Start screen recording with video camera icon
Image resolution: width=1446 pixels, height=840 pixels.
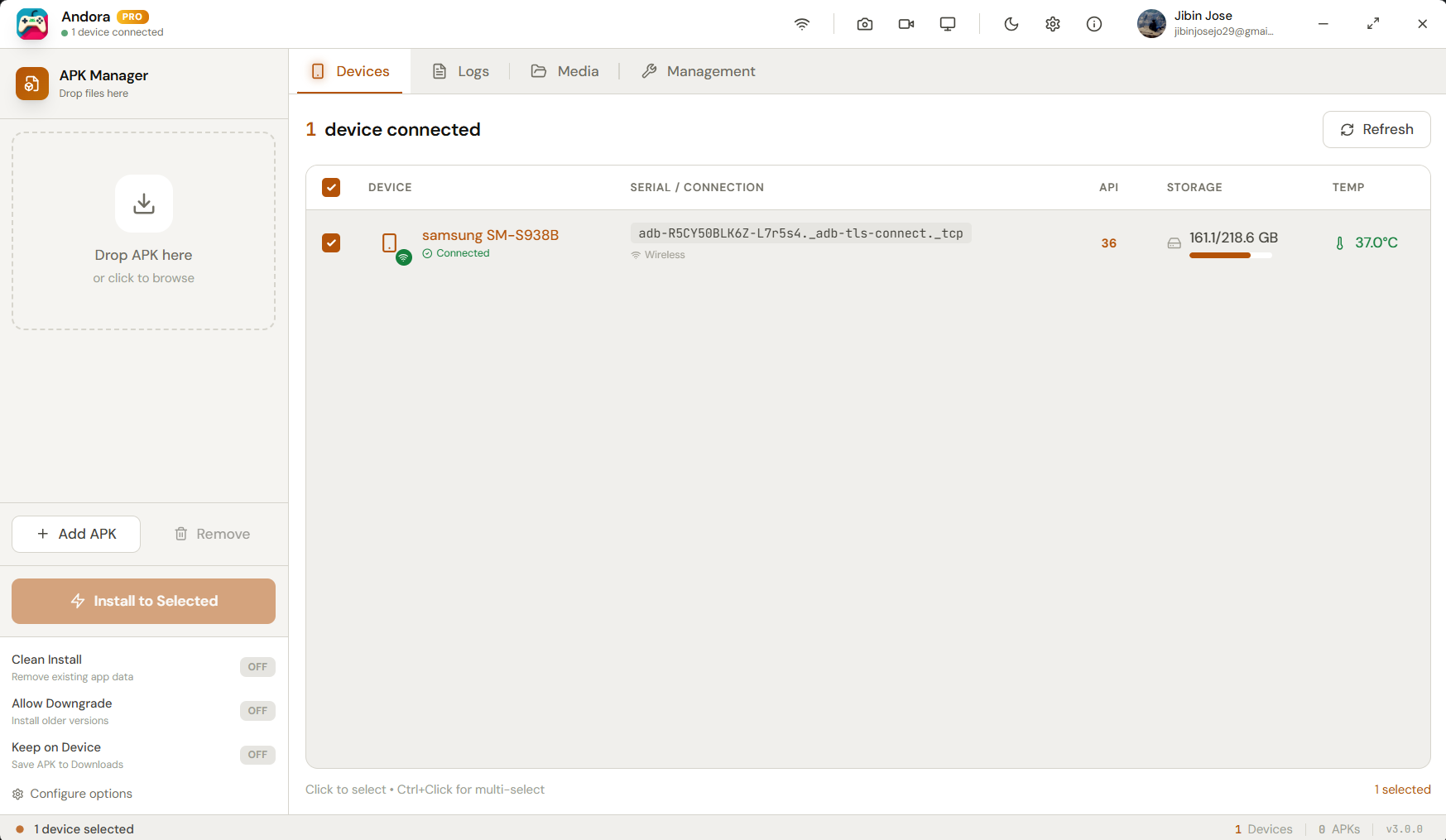(906, 24)
